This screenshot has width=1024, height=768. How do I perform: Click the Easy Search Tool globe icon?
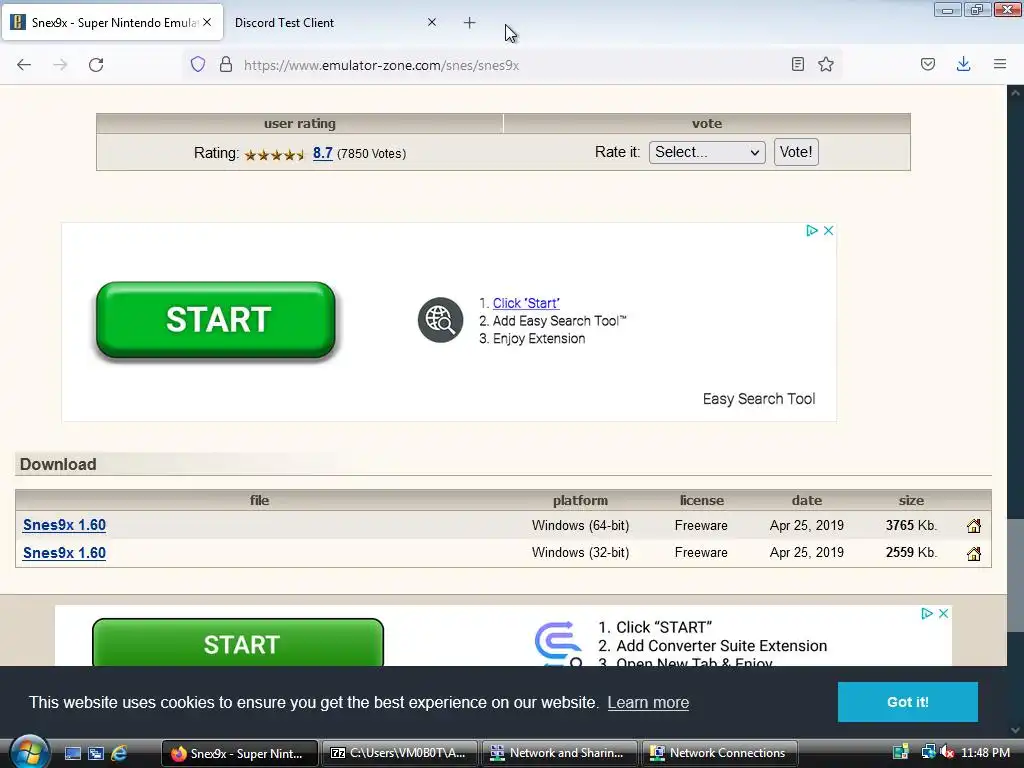click(440, 320)
